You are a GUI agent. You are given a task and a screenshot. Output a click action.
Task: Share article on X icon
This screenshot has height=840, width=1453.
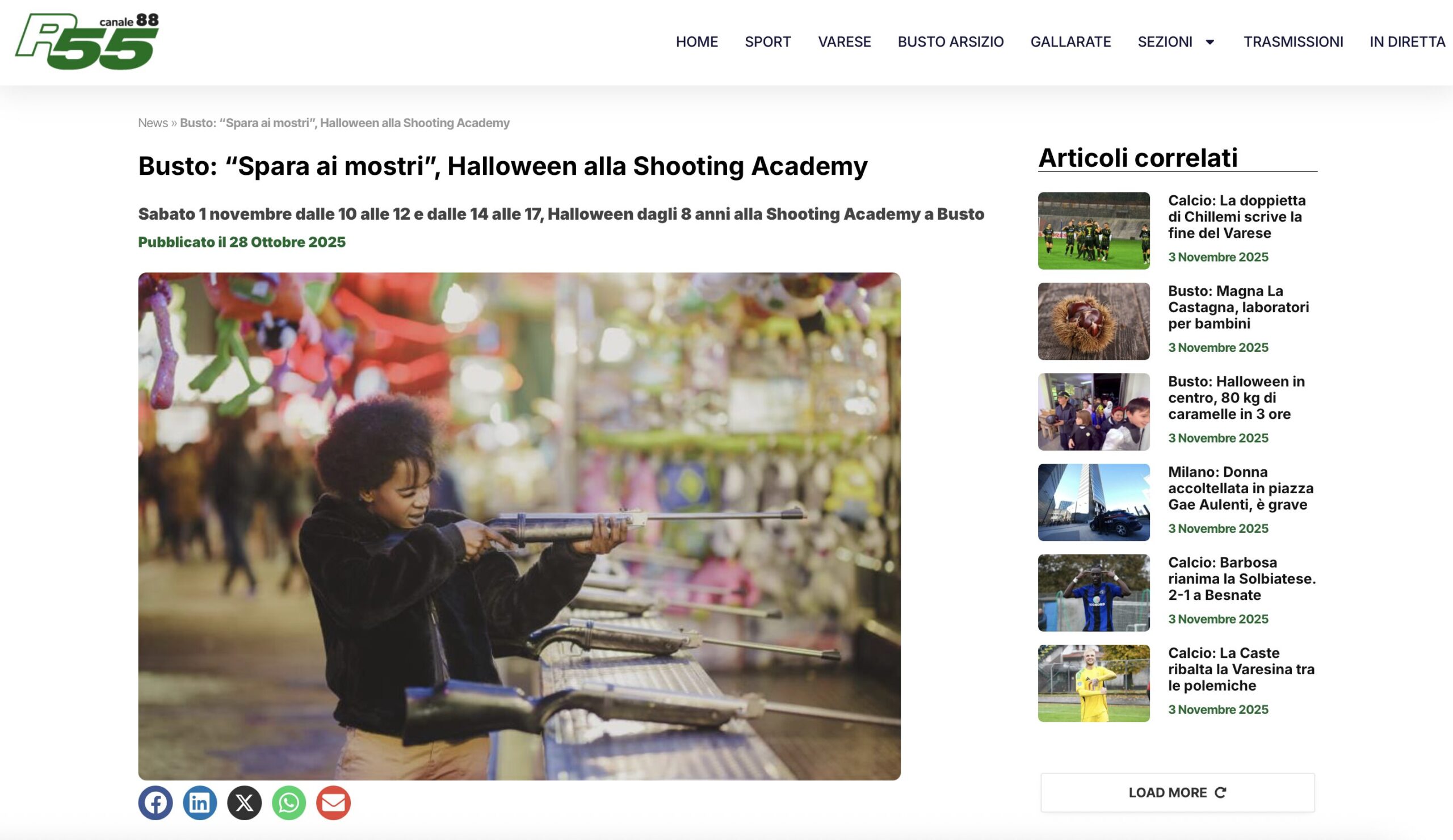click(x=244, y=803)
